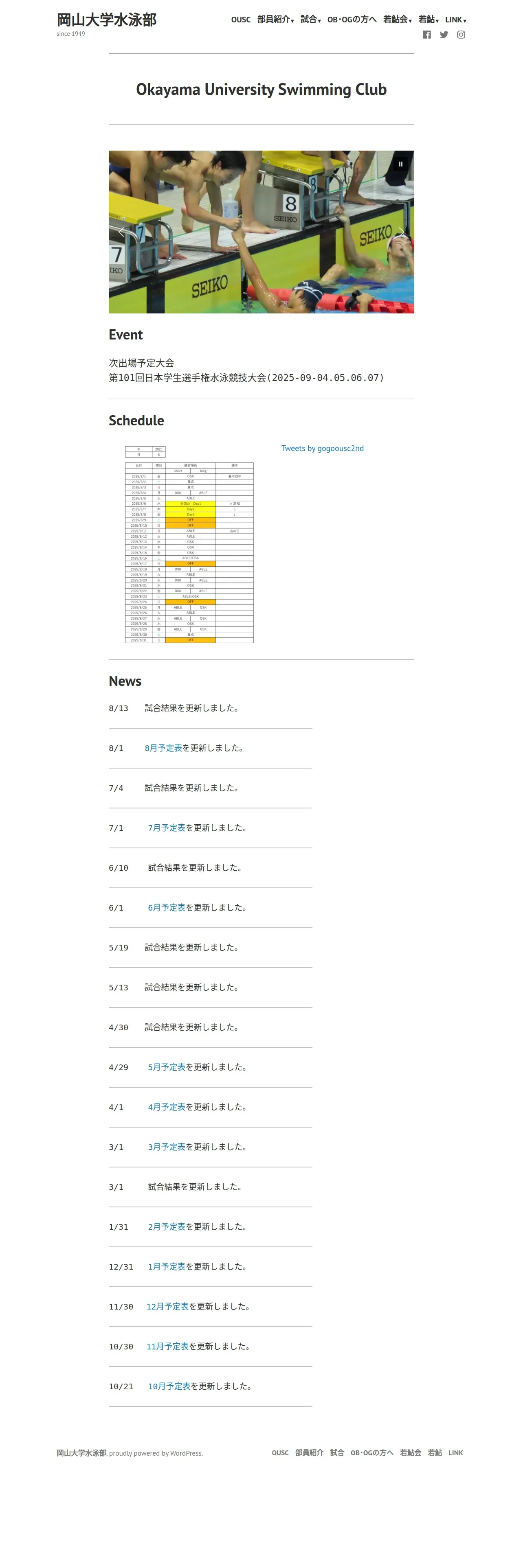This screenshot has height=1568, width=523.
Task: Open footer LINK menu item
Action: (455, 1453)
